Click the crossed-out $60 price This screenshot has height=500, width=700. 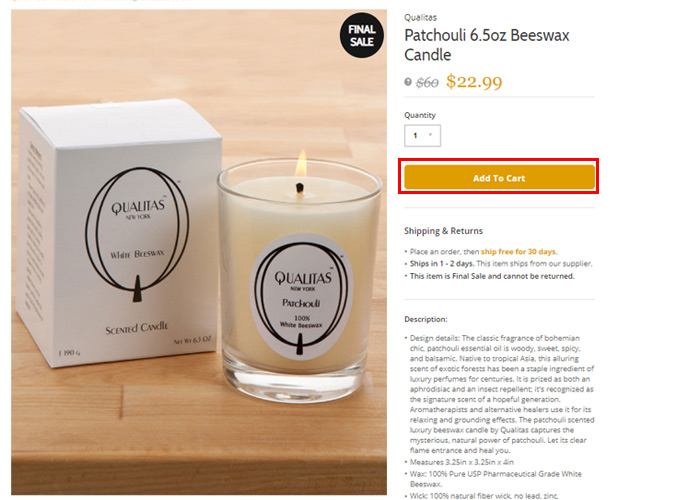[x=427, y=83]
